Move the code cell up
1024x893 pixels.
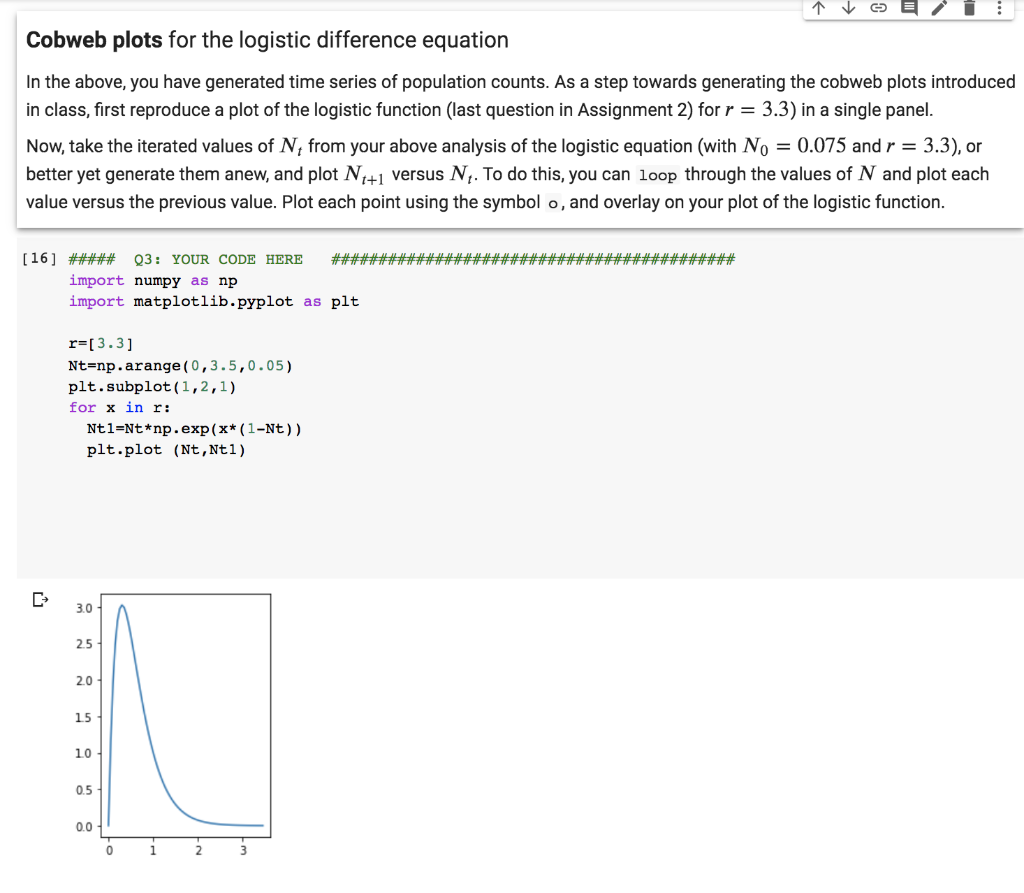pos(818,10)
